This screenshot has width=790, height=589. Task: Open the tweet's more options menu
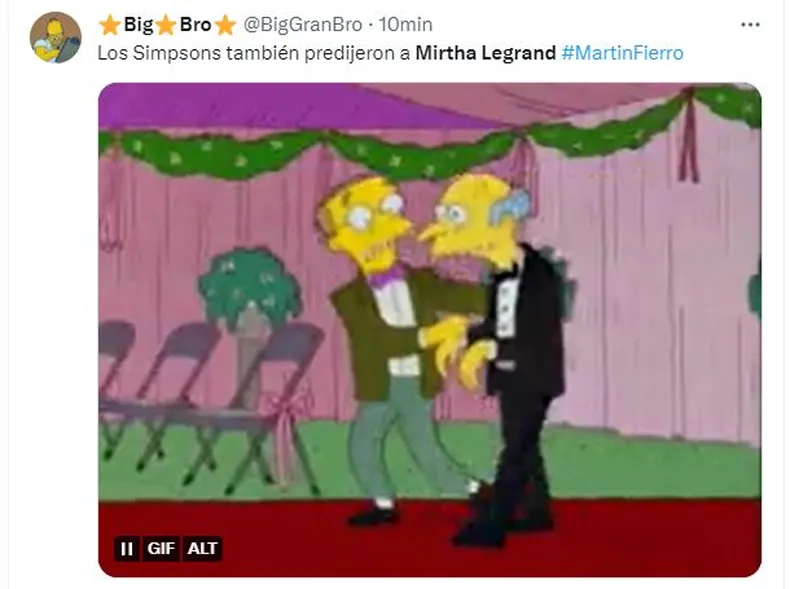coord(750,25)
